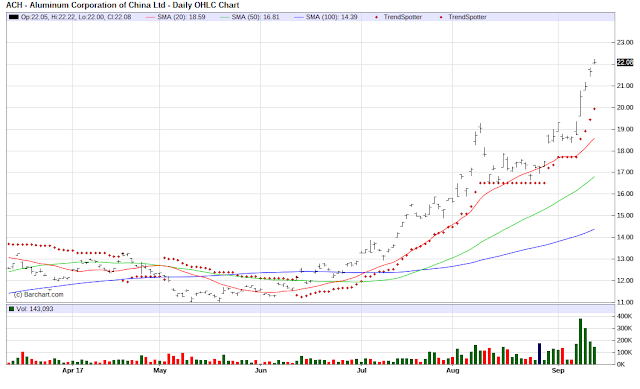
Task: Click the 19.00 price axis label
Action: point(625,129)
